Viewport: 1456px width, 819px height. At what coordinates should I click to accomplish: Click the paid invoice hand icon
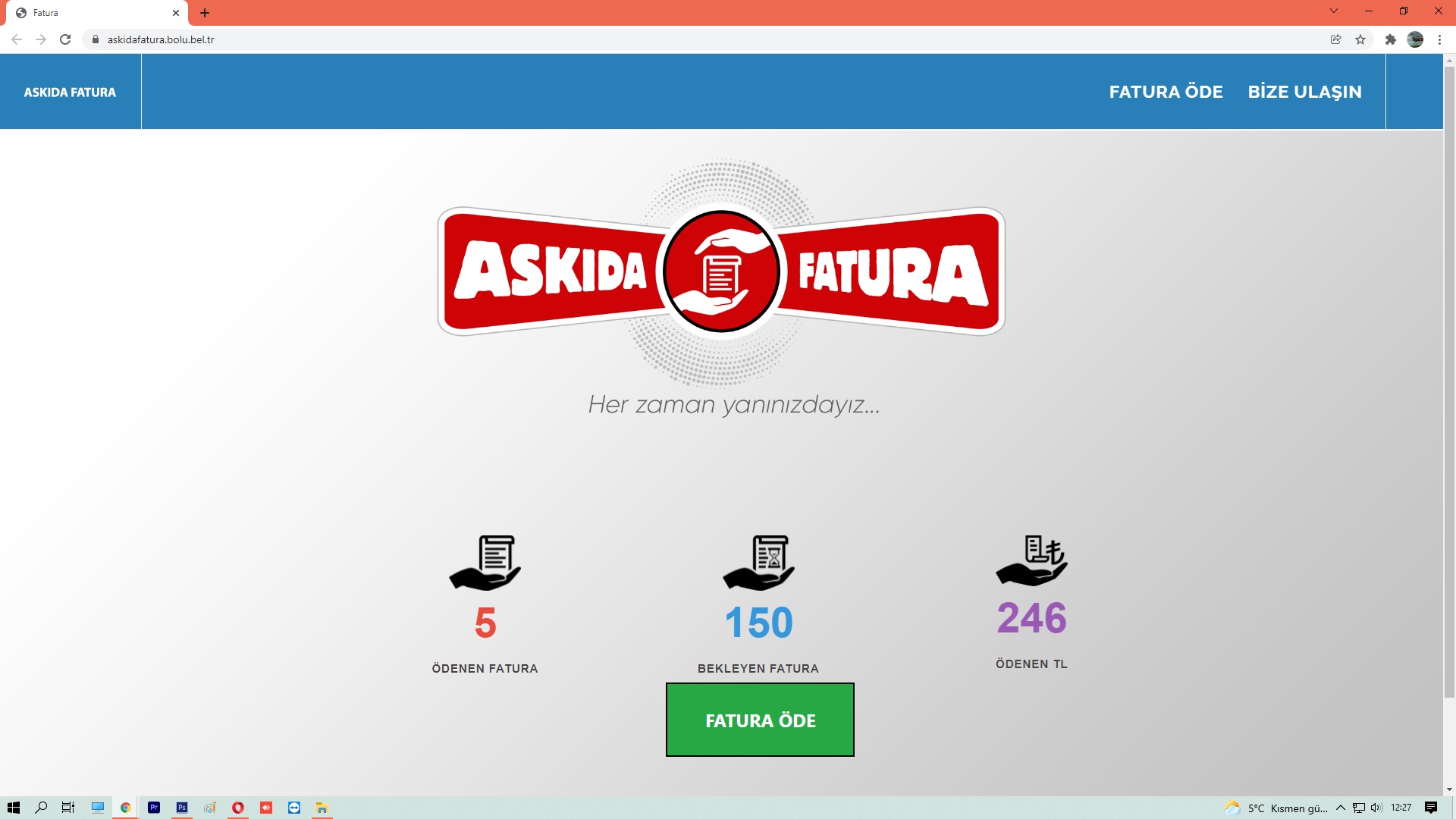pyautogui.click(x=485, y=563)
